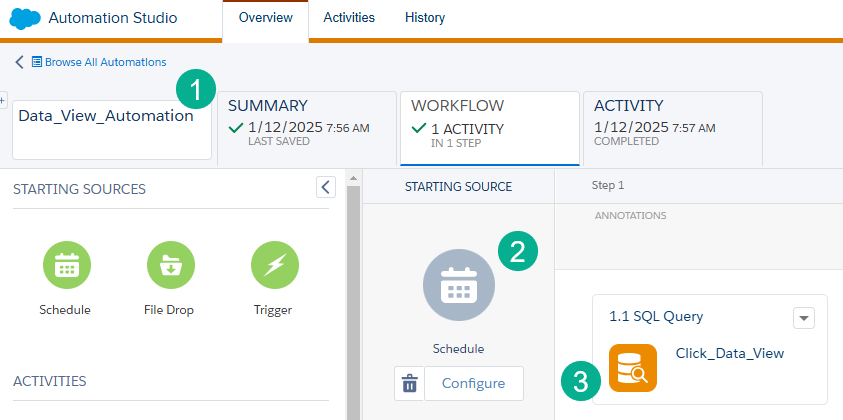This screenshot has height=420, width=843.
Task: Select the Schedule starting source icon
Action: click(65, 266)
